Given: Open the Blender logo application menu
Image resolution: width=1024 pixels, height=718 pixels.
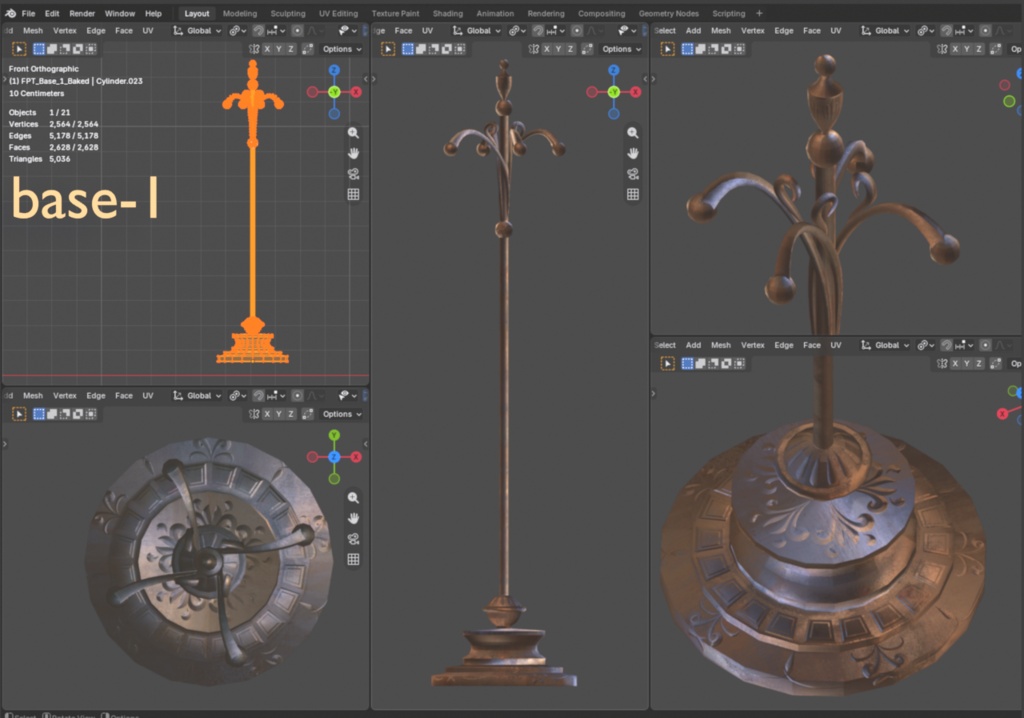Looking at the screenshot, I should point(10,13).
